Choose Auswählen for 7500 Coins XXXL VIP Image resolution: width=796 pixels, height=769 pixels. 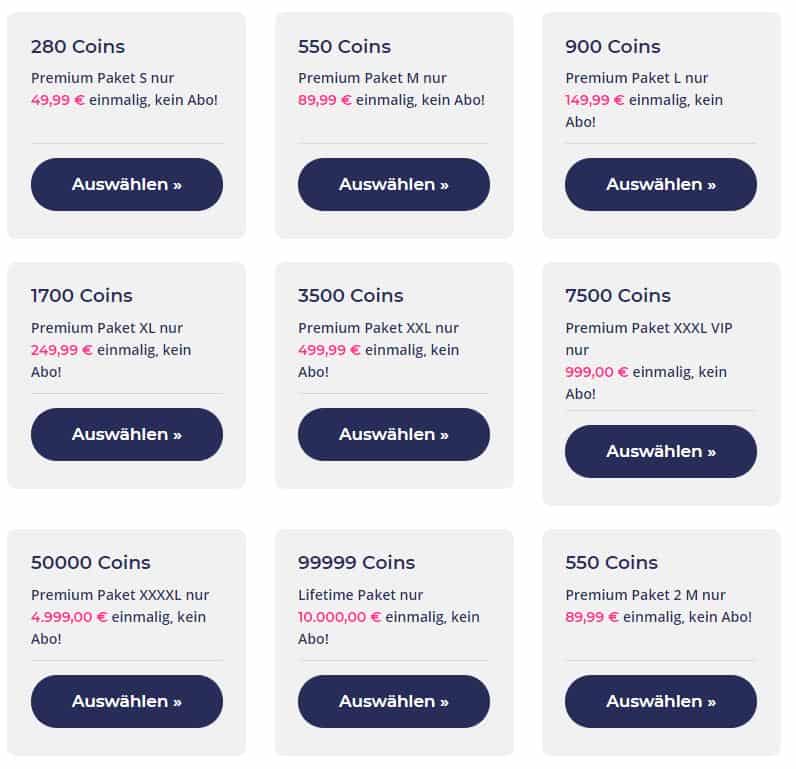pos(661,451)
